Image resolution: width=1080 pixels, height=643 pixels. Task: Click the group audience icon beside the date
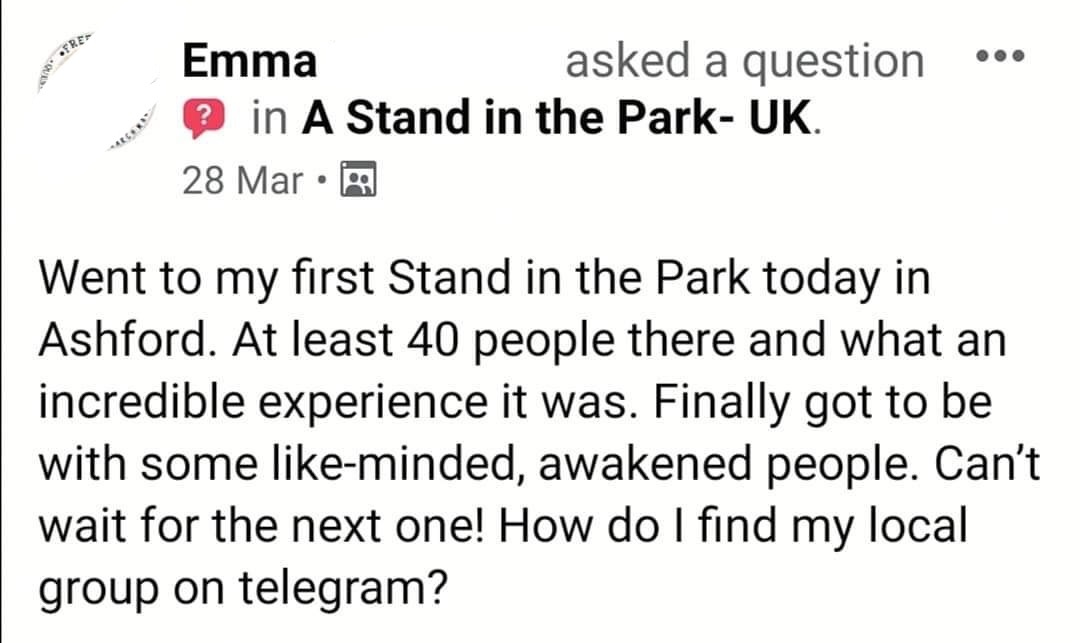click(357, 180)
